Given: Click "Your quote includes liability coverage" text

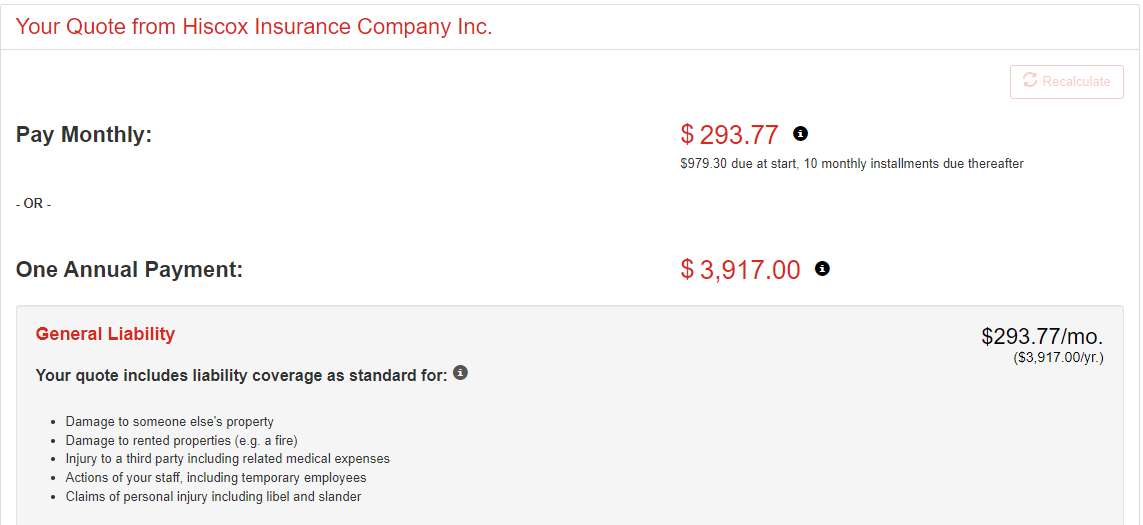Looking at the screenshot, I should 241,376.
